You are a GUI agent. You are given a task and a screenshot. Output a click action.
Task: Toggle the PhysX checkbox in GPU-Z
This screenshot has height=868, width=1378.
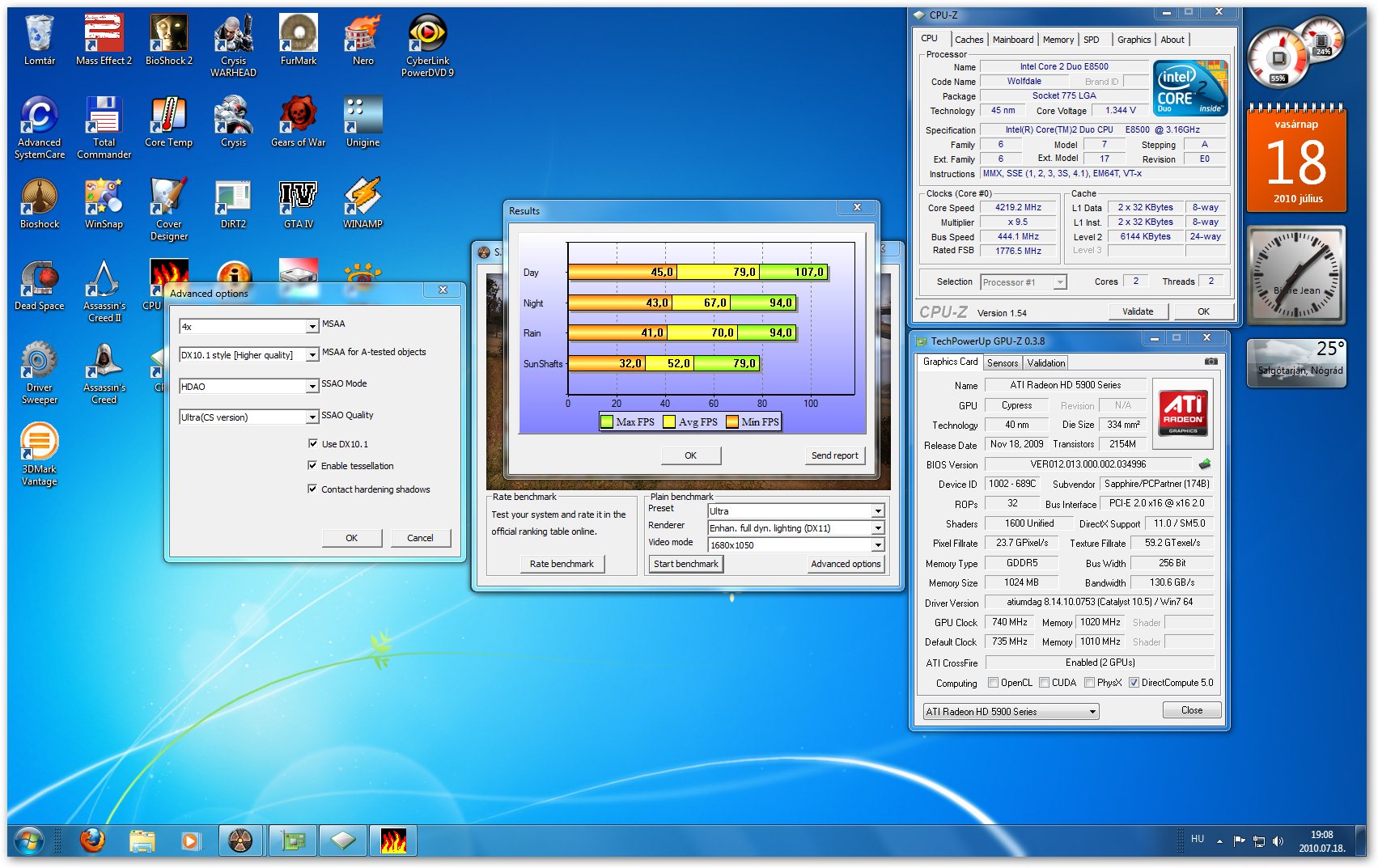[1089, 683]
